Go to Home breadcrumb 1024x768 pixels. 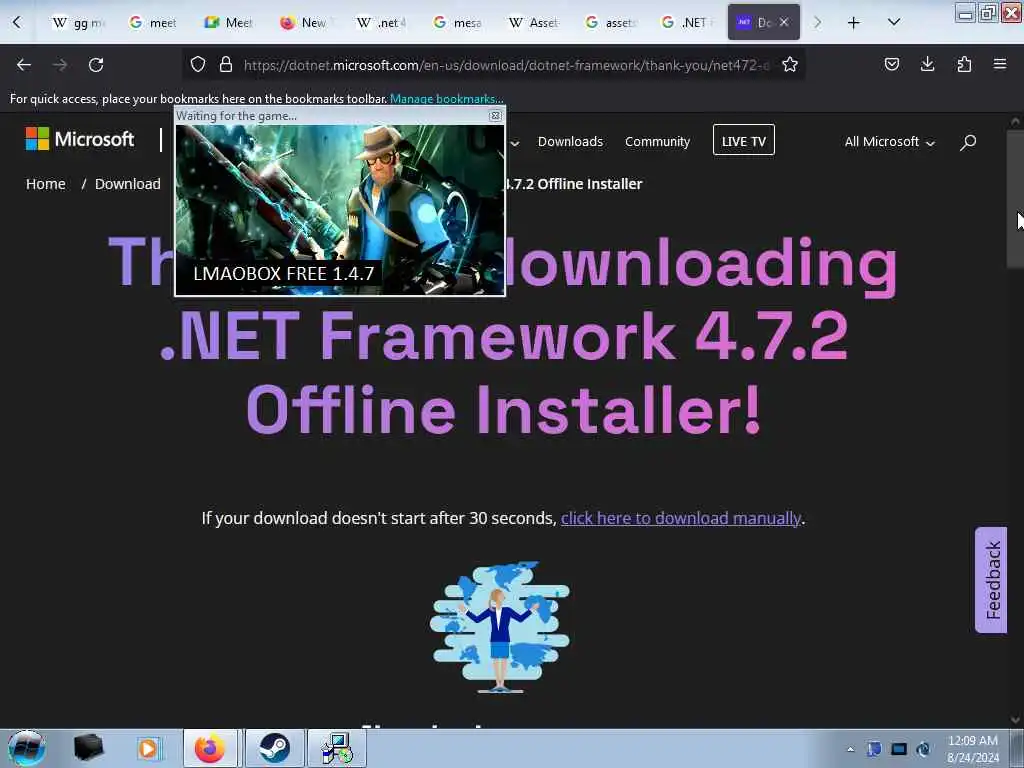[46, 184]
